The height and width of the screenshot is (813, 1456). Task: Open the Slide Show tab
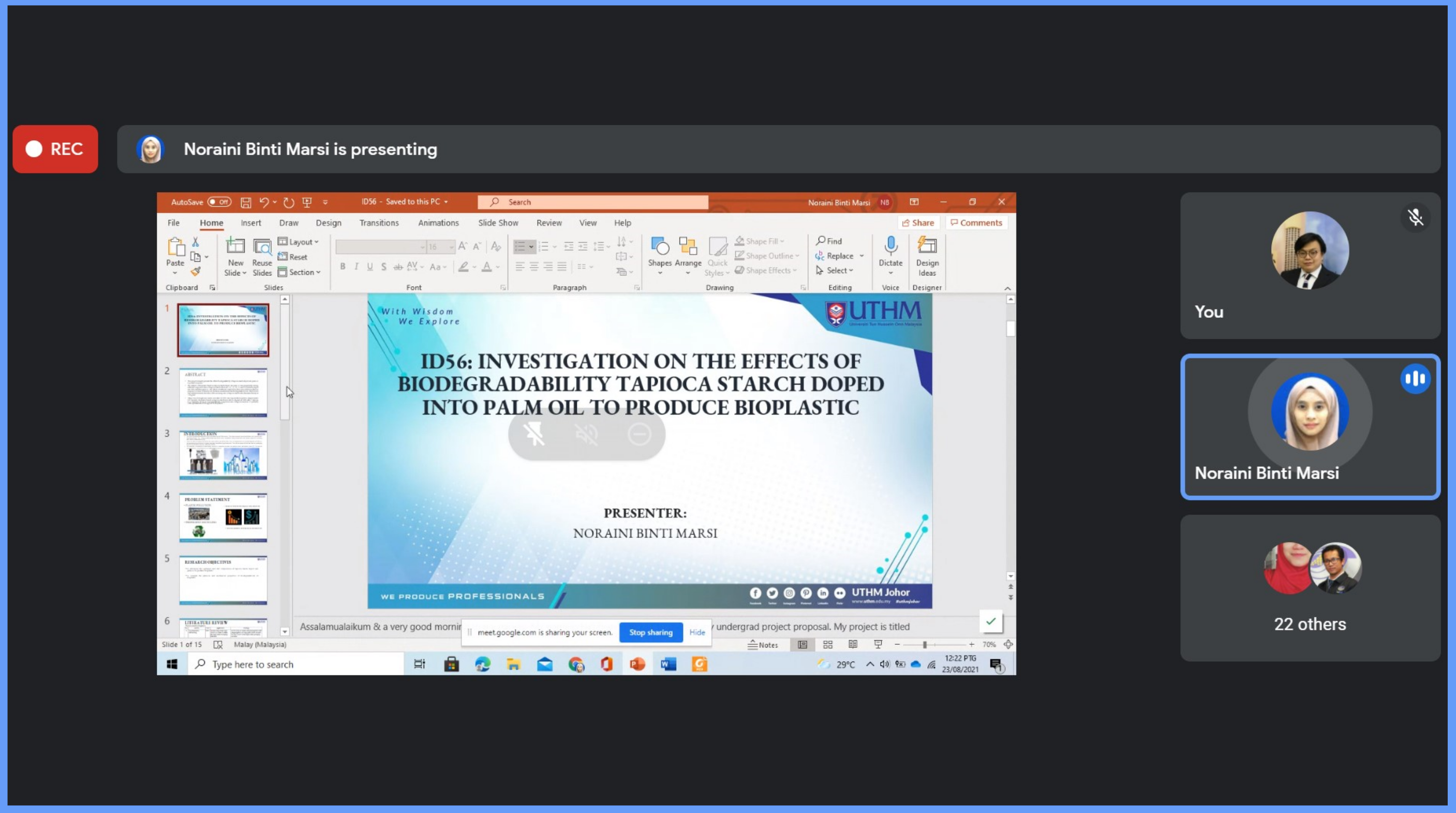click(498, 223)
